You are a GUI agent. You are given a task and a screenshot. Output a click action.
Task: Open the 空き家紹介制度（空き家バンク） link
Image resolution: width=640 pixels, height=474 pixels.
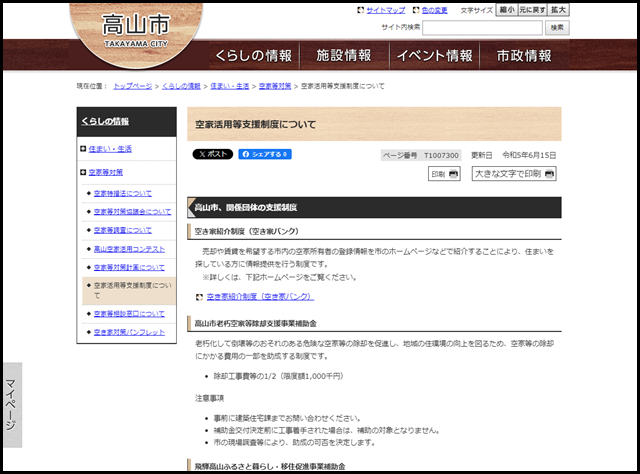(x=260, y=297)
